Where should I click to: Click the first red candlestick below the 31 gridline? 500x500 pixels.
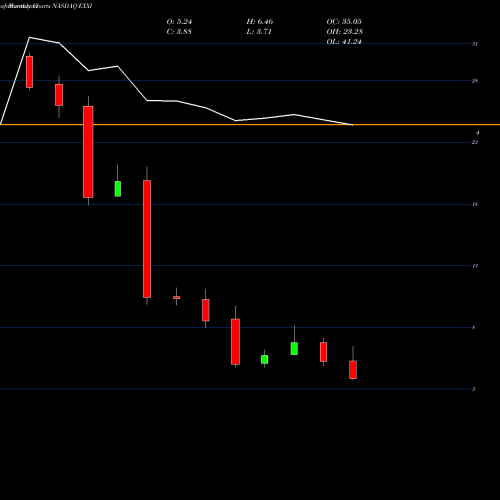30,72
